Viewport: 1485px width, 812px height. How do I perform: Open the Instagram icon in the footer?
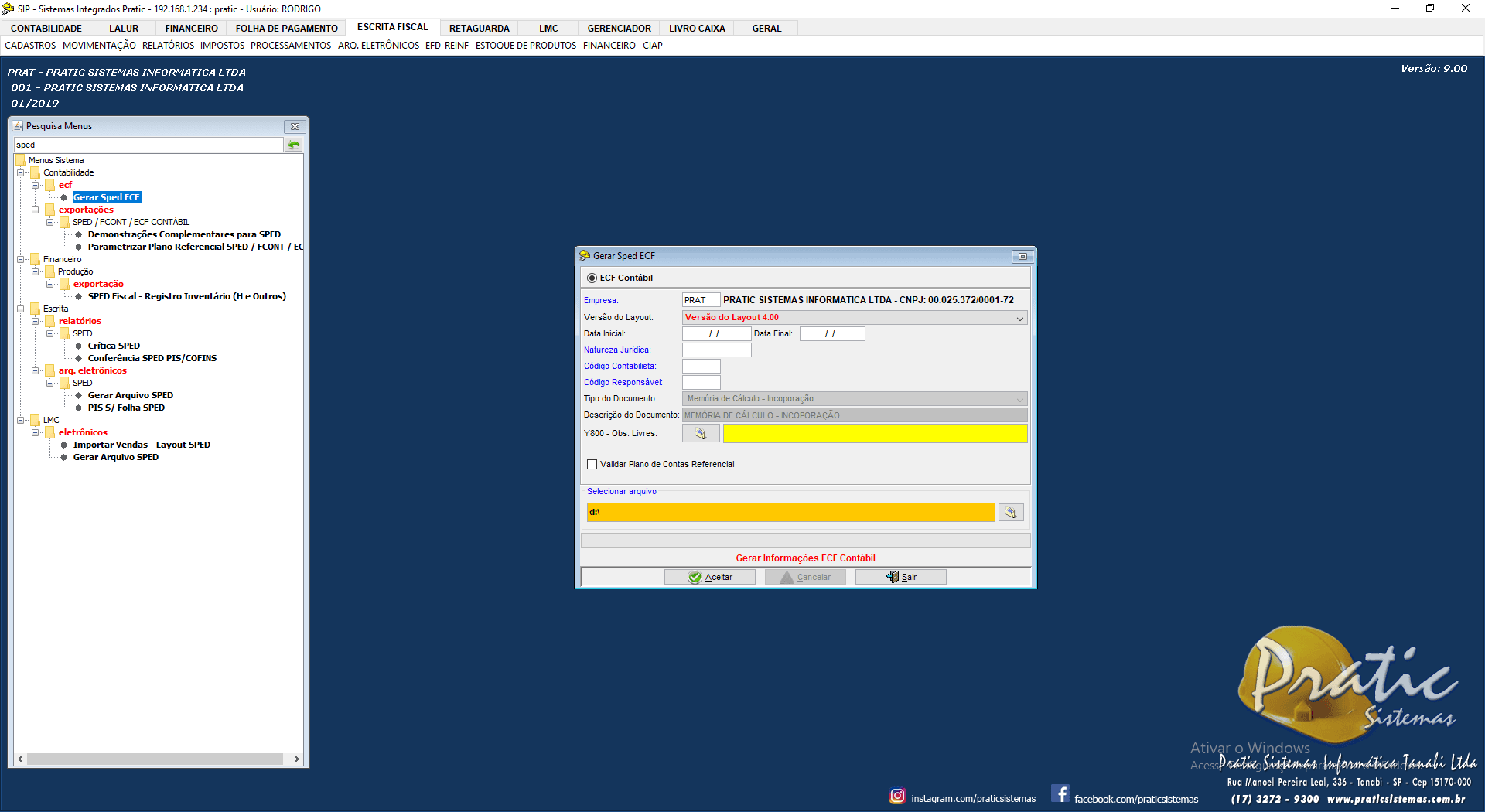(x=897, y=796)
